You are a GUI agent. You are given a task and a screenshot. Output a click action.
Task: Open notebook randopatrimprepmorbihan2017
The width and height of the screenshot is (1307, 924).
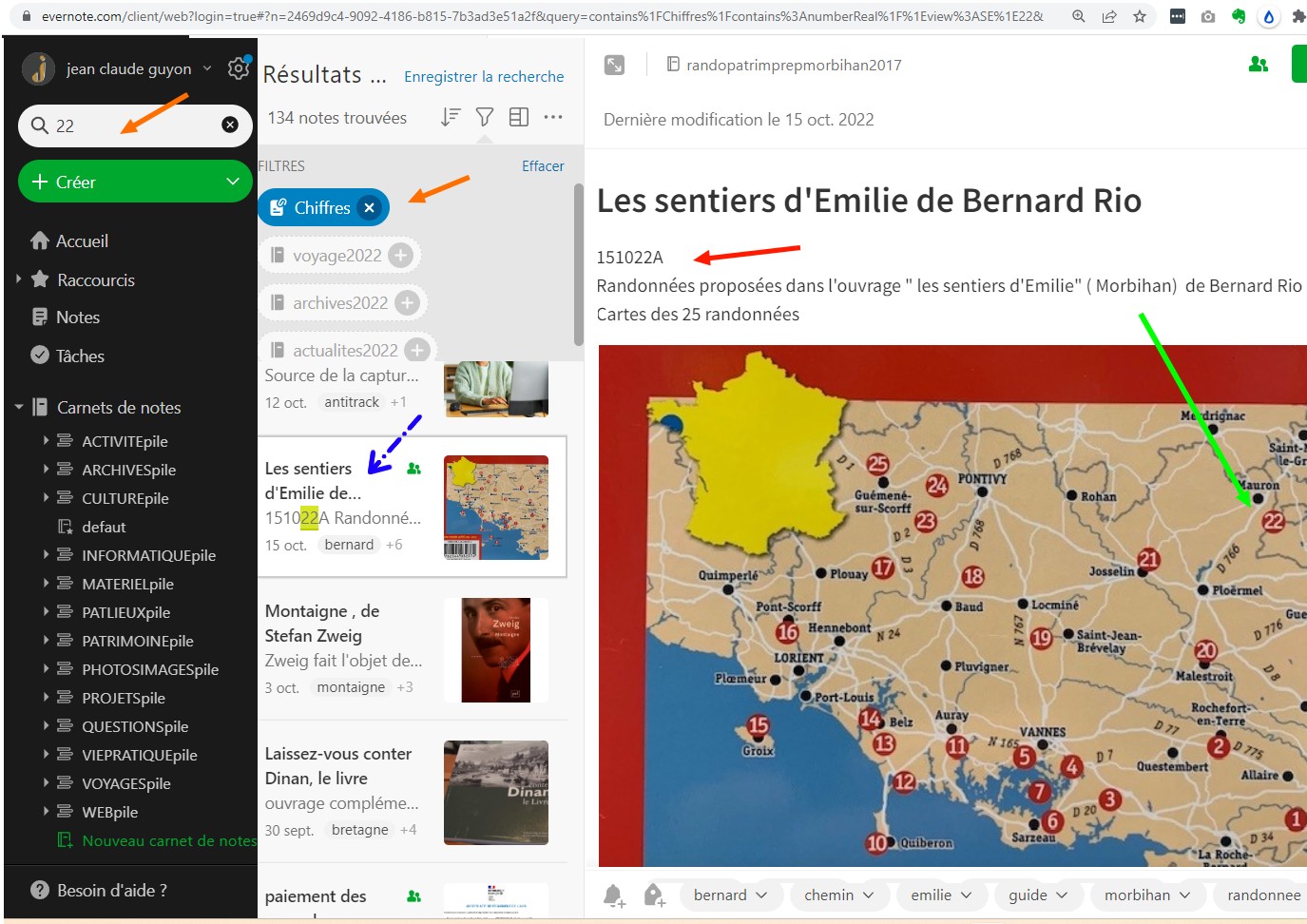[x=784, y=65]
